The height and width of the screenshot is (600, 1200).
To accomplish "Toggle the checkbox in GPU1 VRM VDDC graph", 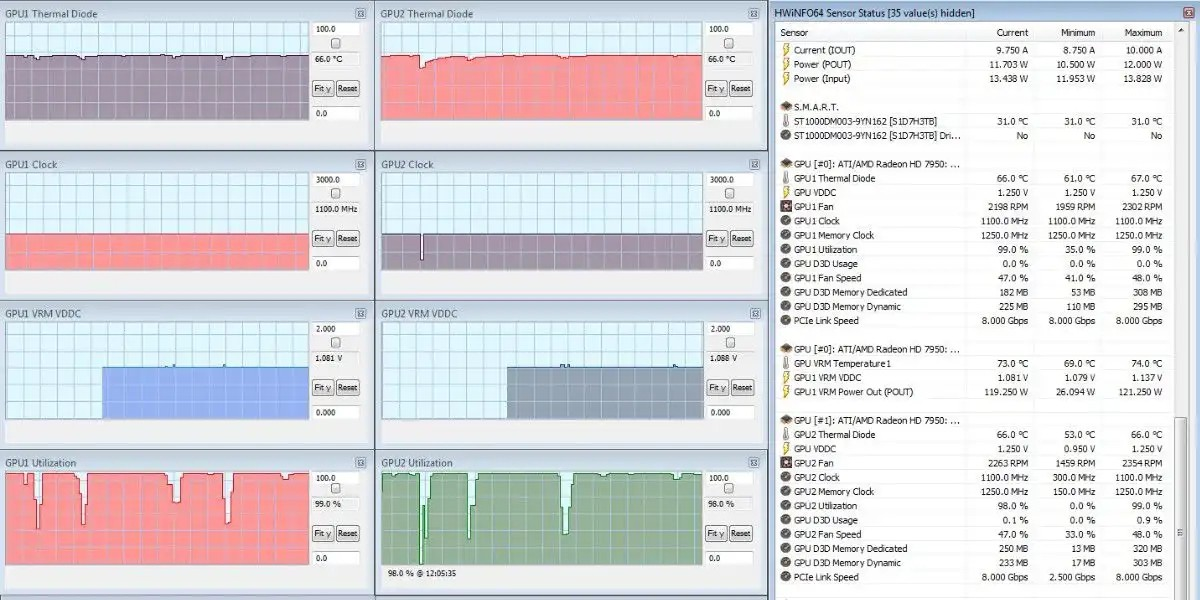I will [335, 343].
